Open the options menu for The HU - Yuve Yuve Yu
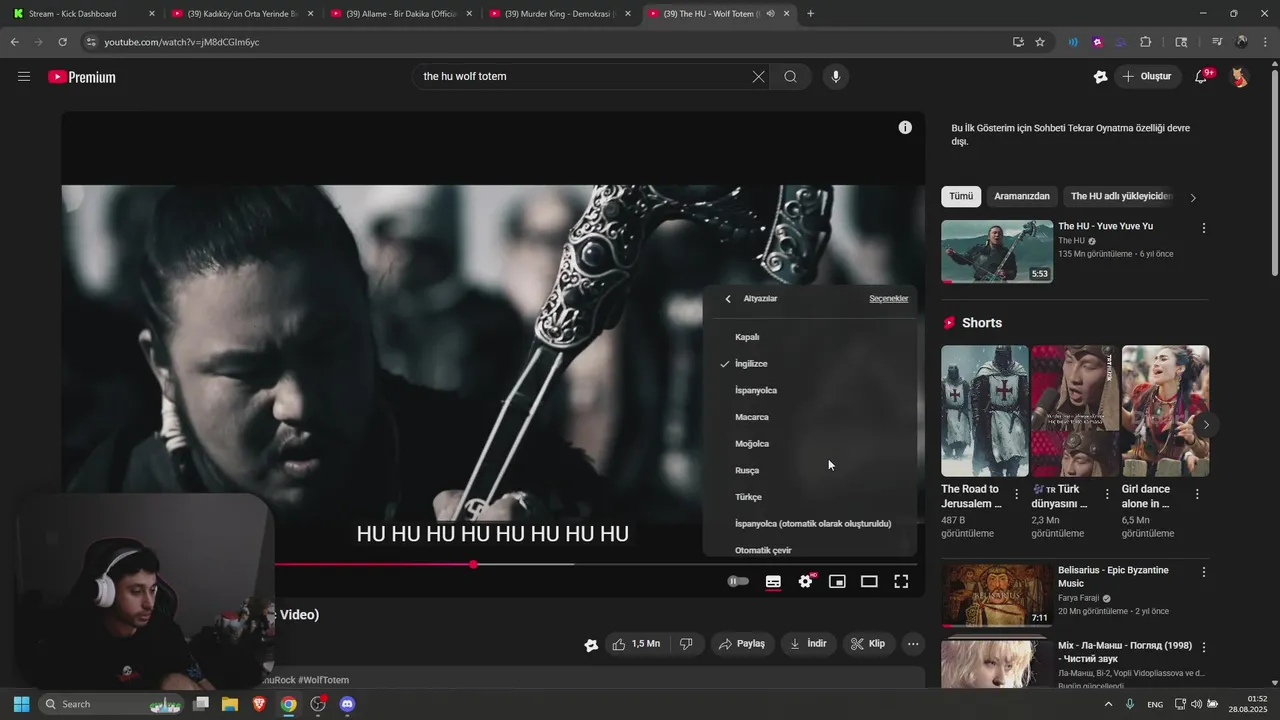 [x=1204, y=228]
